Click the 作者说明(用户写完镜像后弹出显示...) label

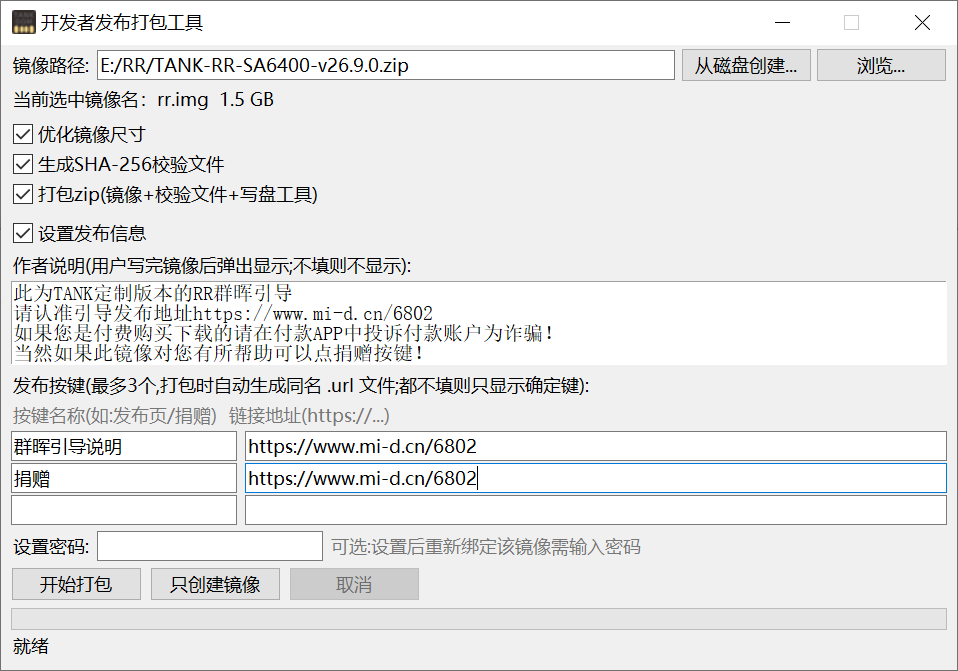[212, 265]
